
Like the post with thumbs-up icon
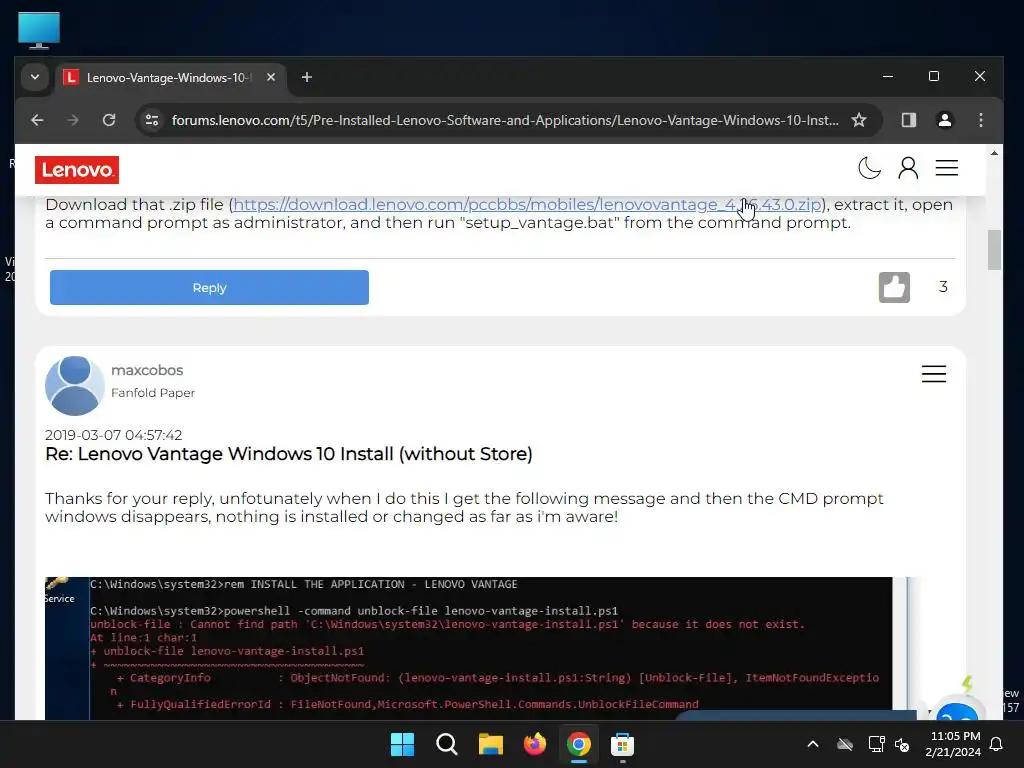click(894, 287)
